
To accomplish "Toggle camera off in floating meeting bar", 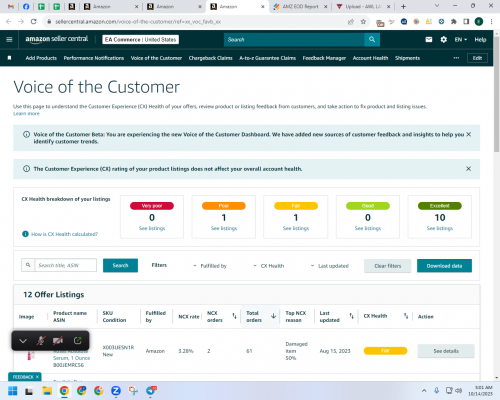I will [58, 341].
